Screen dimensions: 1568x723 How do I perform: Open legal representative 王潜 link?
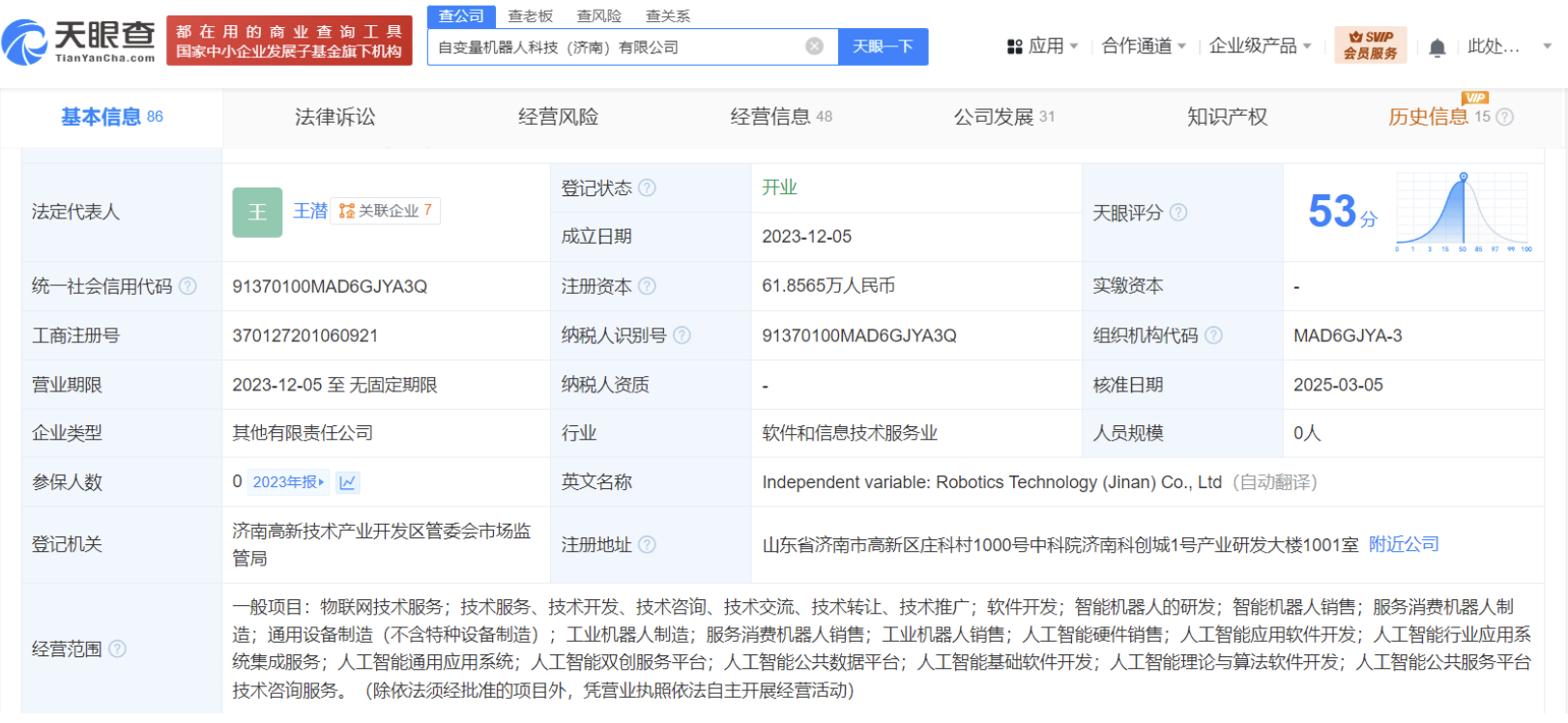click(310, 211)
